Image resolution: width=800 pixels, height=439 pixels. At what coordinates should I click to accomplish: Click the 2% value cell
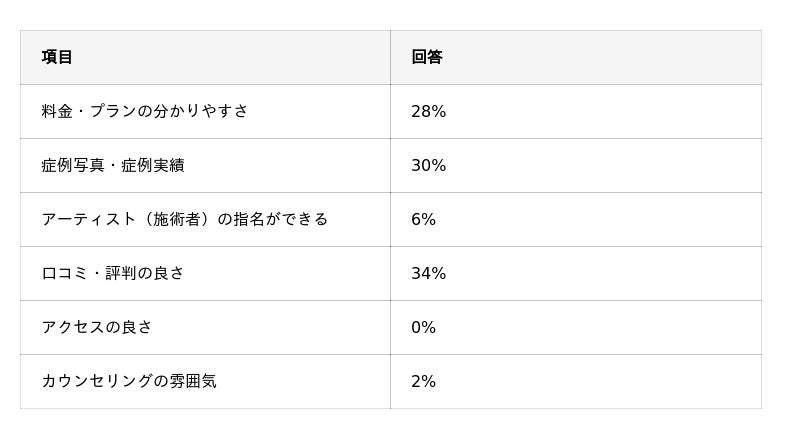pyautogui.click(x=423, y=382)
